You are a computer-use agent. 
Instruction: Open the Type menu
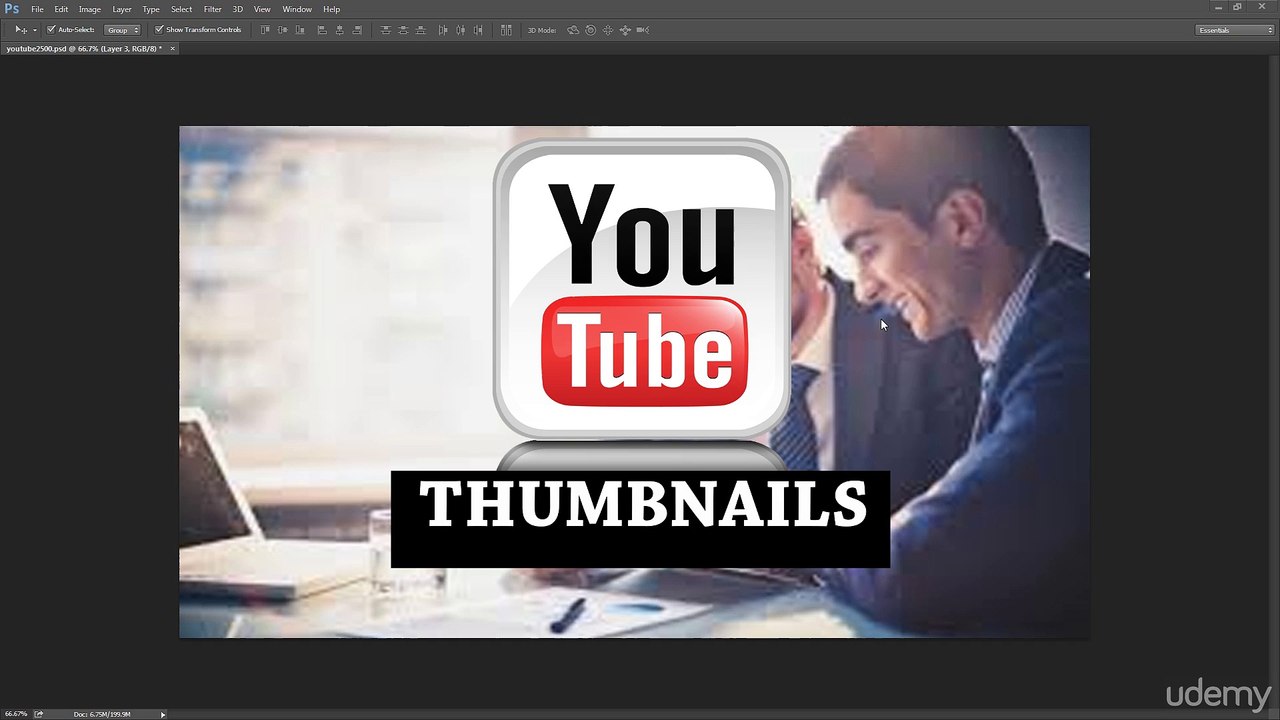pyautogui.click(x=151, y=9)
